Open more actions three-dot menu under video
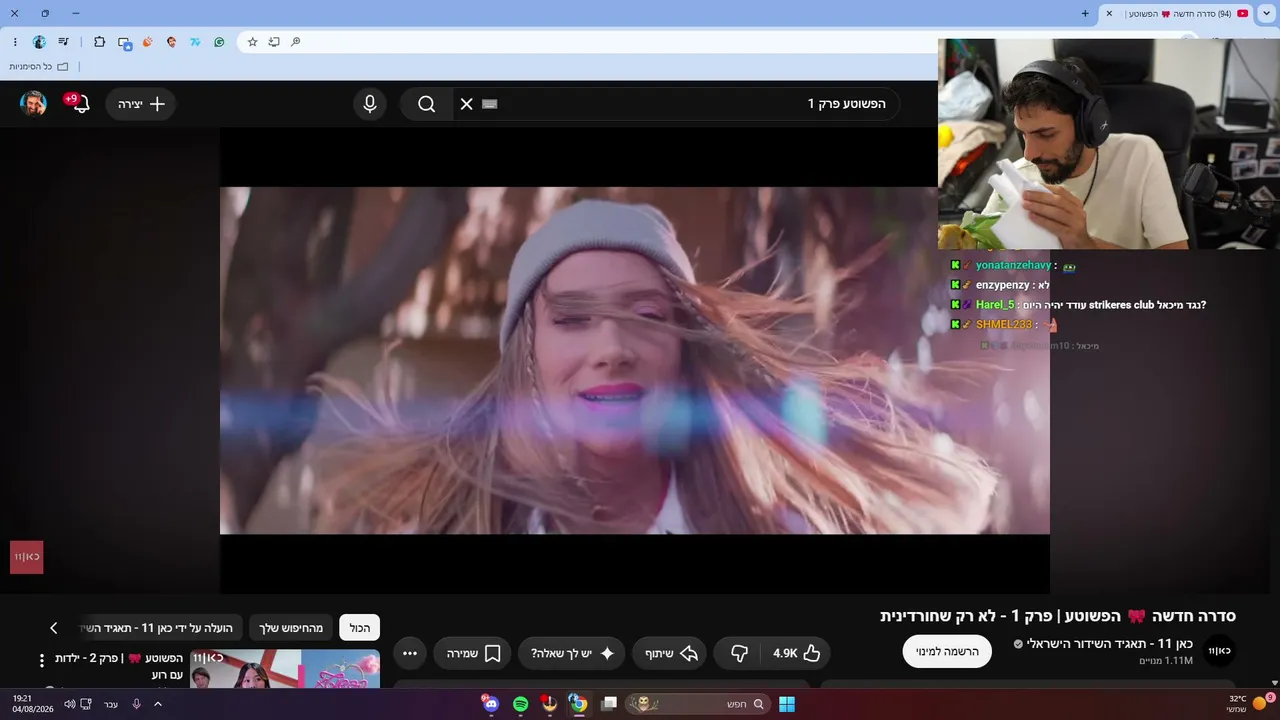The width and height of the screenshot is (1280, 720). (x=410, y=653)
